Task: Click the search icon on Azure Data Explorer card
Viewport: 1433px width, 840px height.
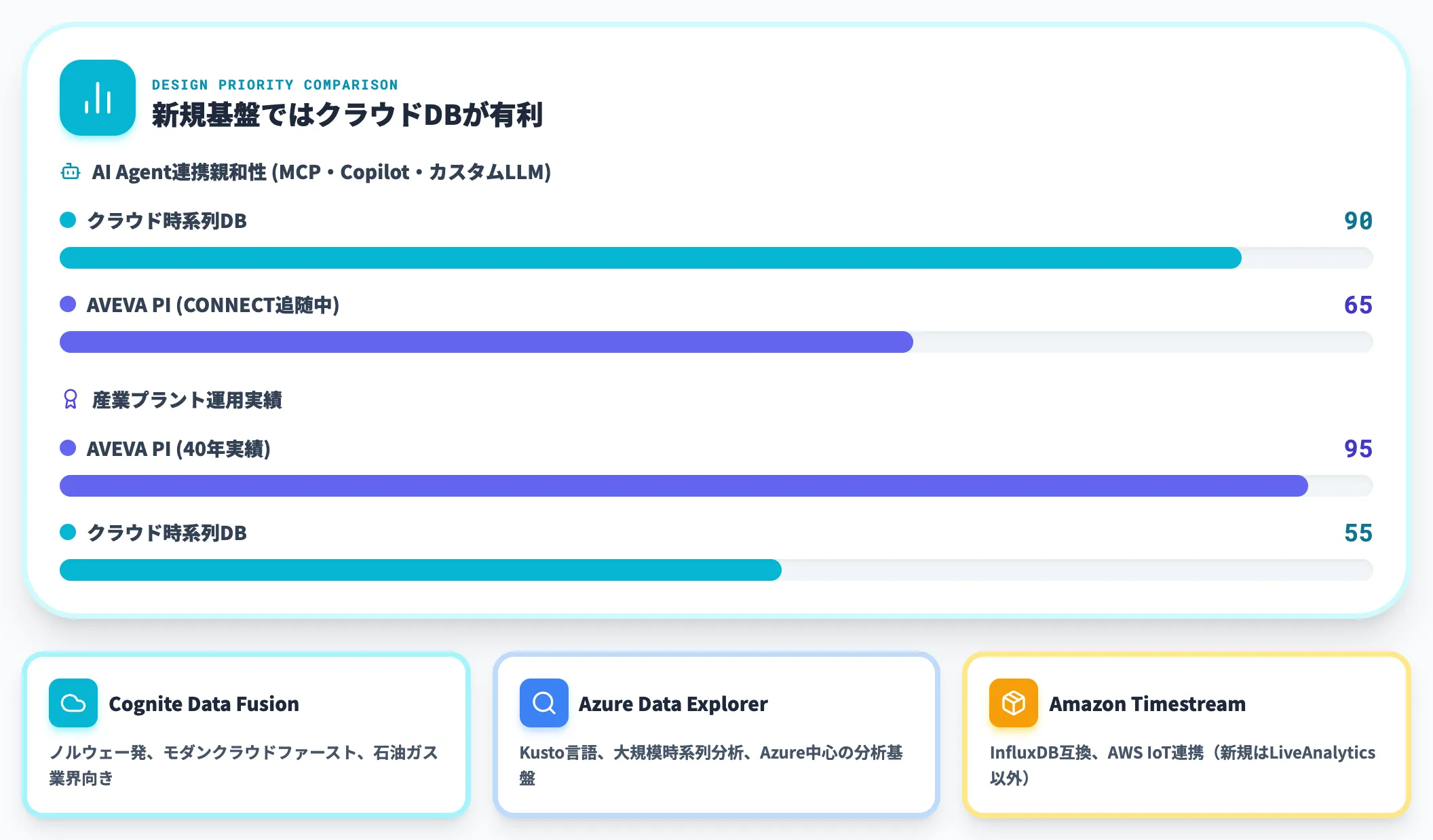Action: pos(543,703)
